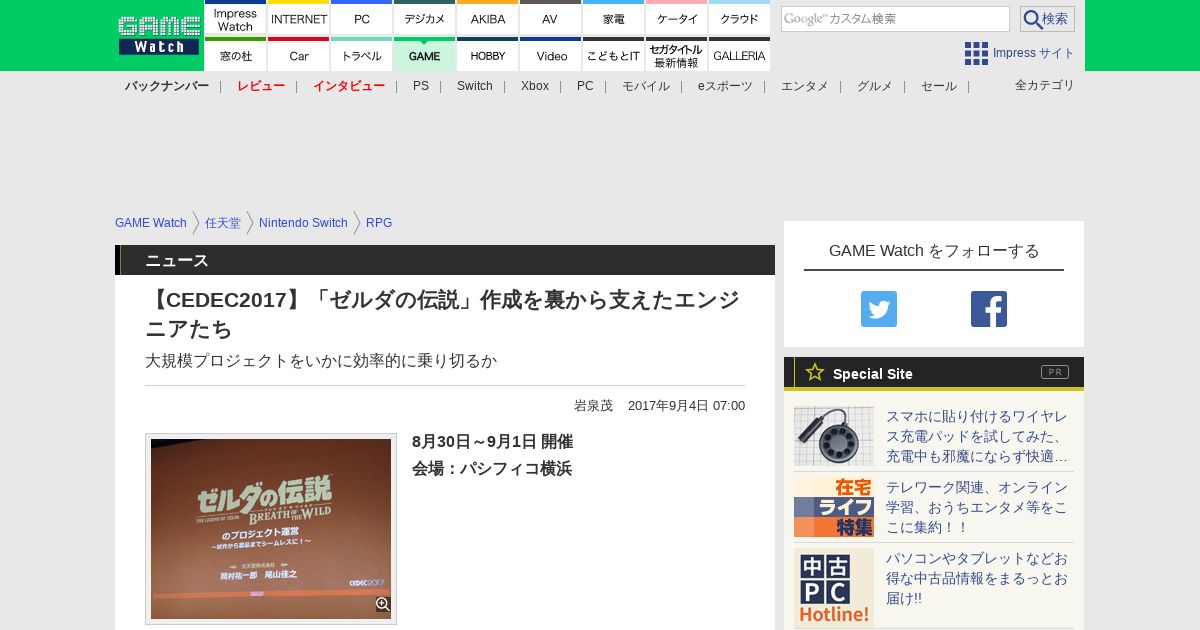Open the レビュー category
Viewport: 1200px width, 630px height.
261,86
